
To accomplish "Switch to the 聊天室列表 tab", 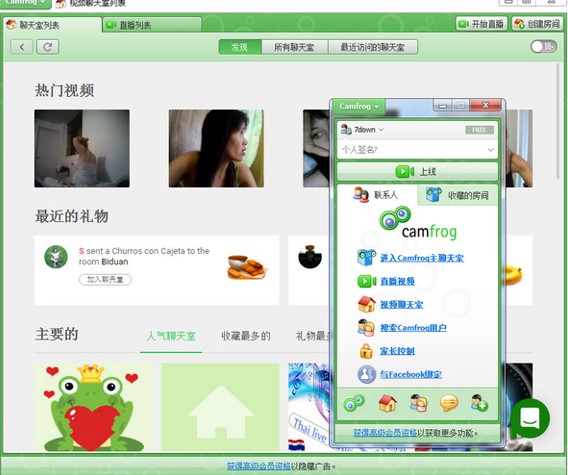I will [x=53, y=25].
